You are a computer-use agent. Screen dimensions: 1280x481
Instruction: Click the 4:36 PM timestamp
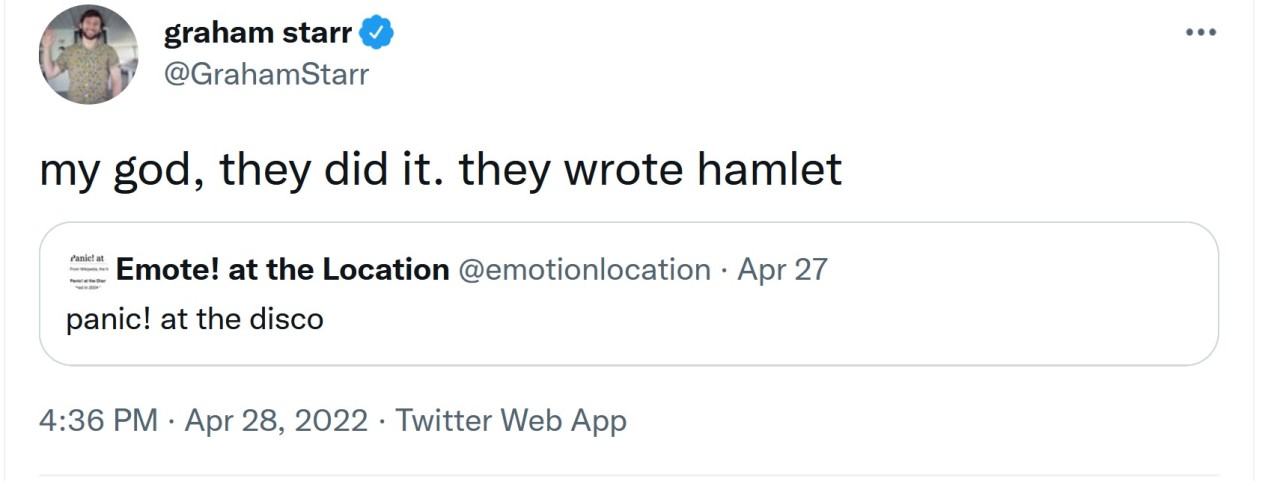tap(98, 420)
